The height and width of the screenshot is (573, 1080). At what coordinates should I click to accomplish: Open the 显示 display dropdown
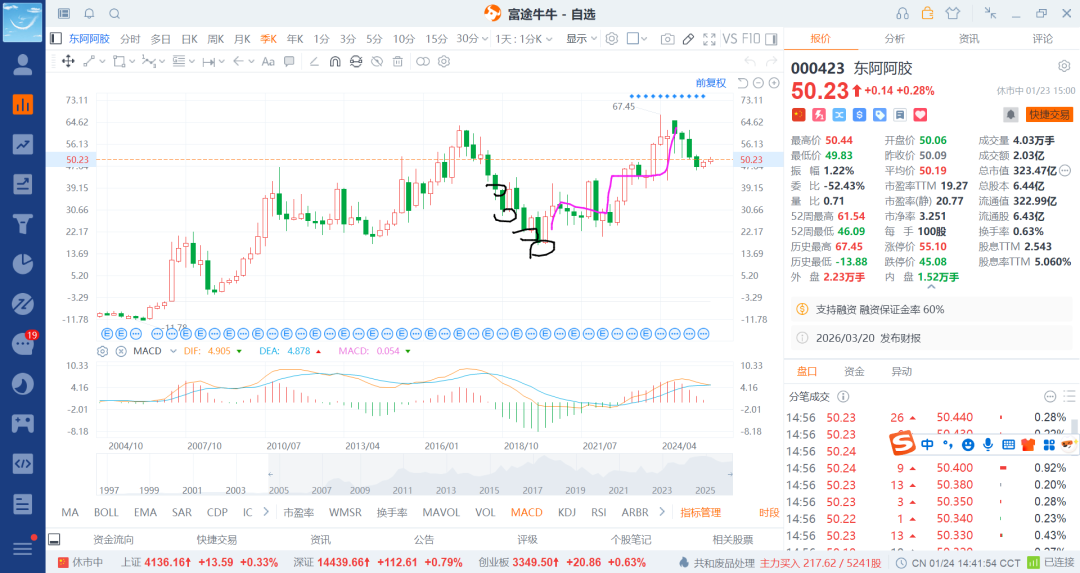pos(581,39)
